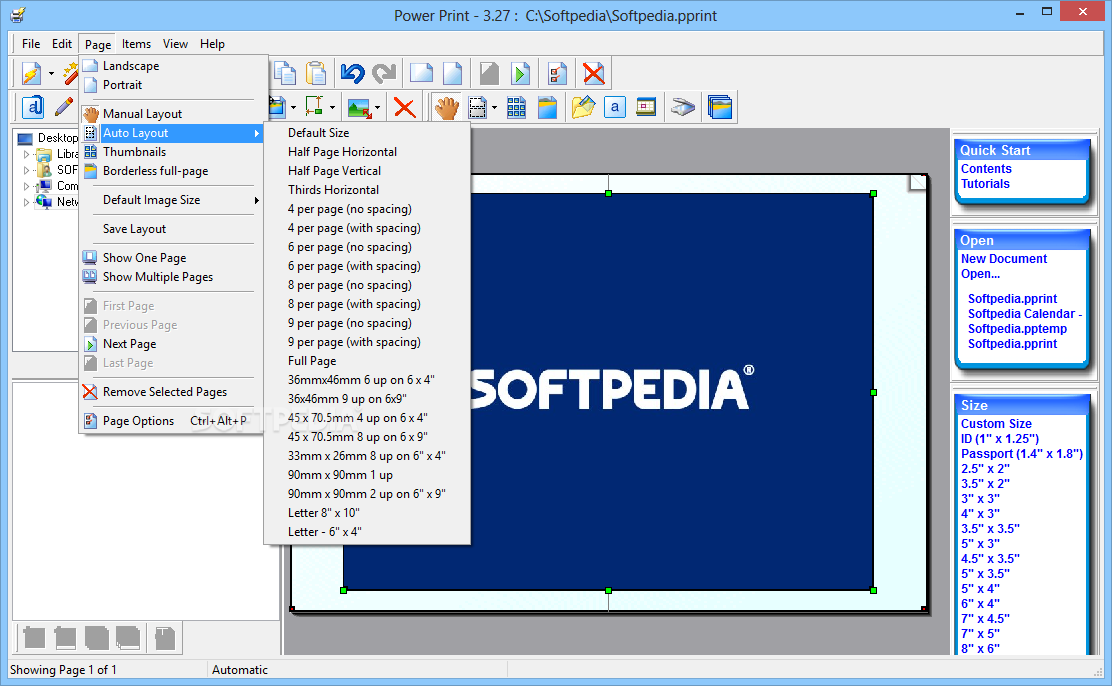This screenshot has height=686, width=1112.
Task: Open the View menu
Action: [x=175, y=44]
